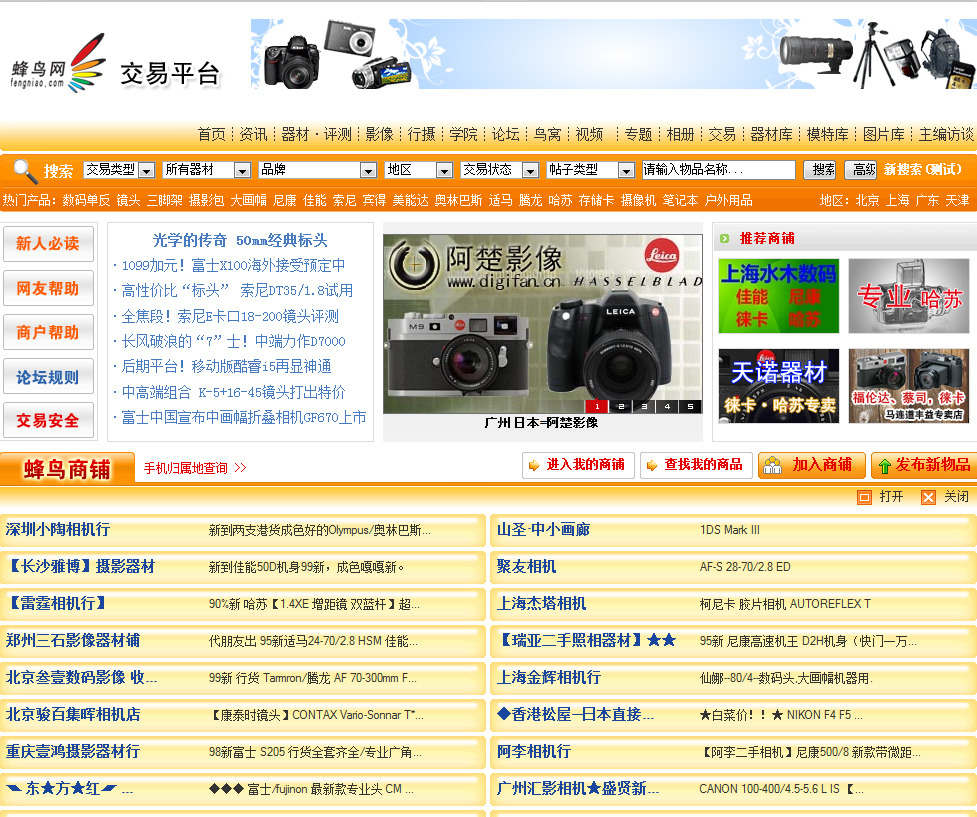Open the 帖子类型 dropdown
Screen dimensions: 977x817
coord(591,170)
